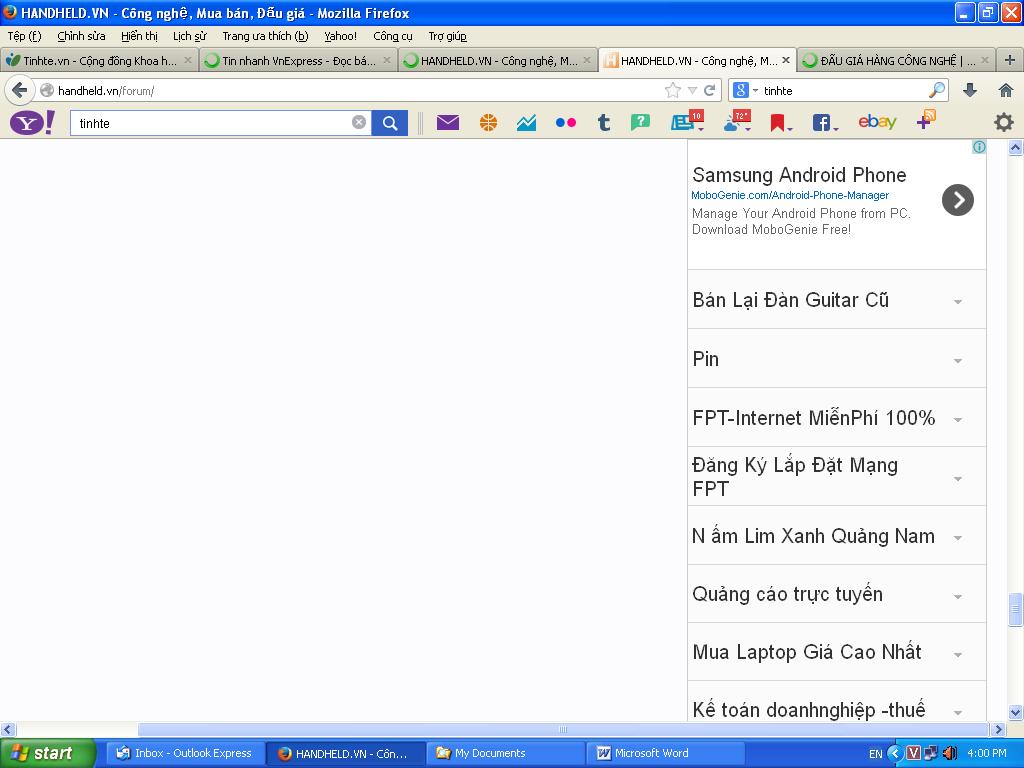This screenshot has width=1024, height=768.
Task: Open the Firefox downloads arrow
Action: tap(969, 90)
